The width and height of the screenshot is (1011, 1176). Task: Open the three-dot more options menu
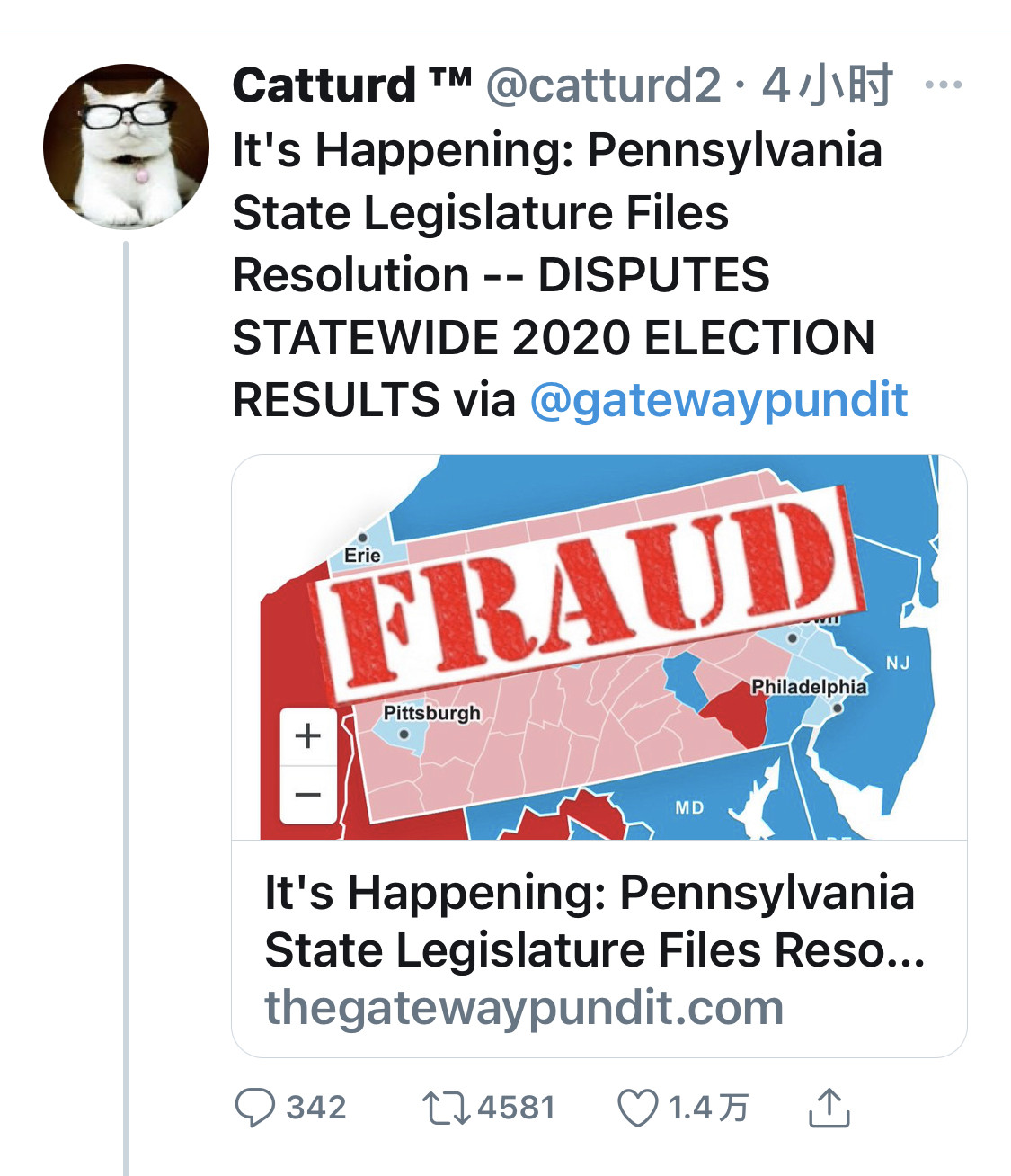pyautogui.click(x=943, y=85)
